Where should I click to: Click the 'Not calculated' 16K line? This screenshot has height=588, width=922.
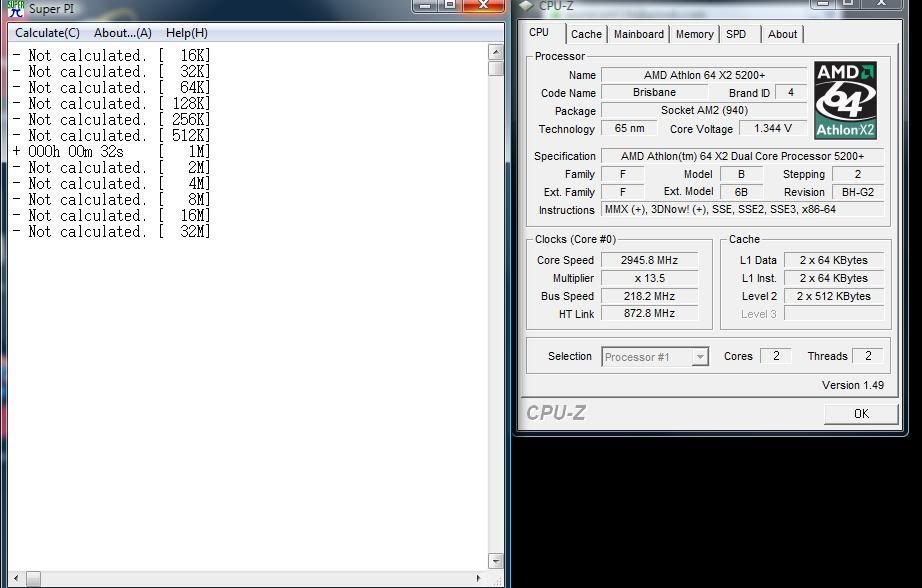(x=111, y=55)
